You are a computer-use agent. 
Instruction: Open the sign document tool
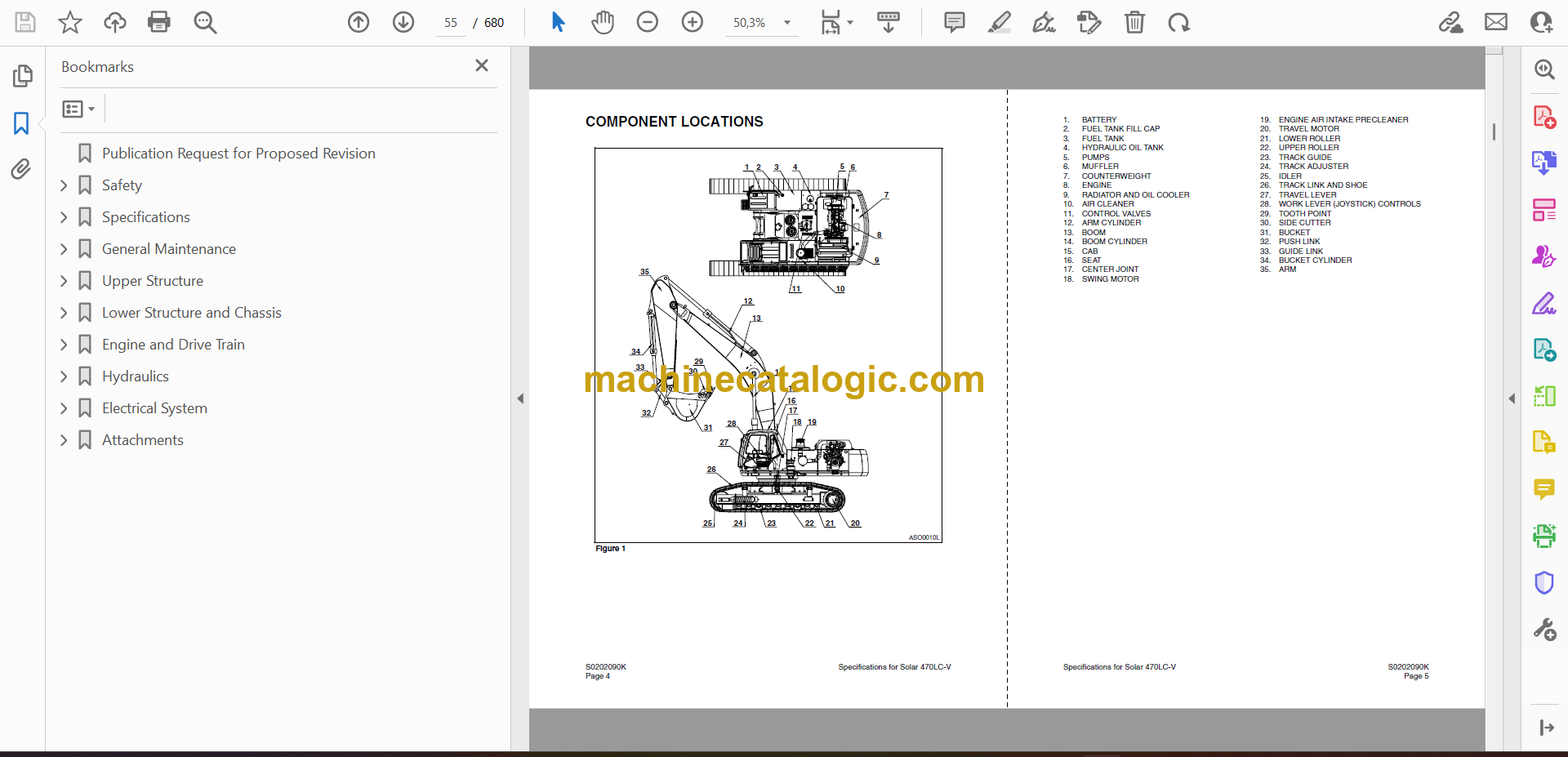click(1044, 22)
